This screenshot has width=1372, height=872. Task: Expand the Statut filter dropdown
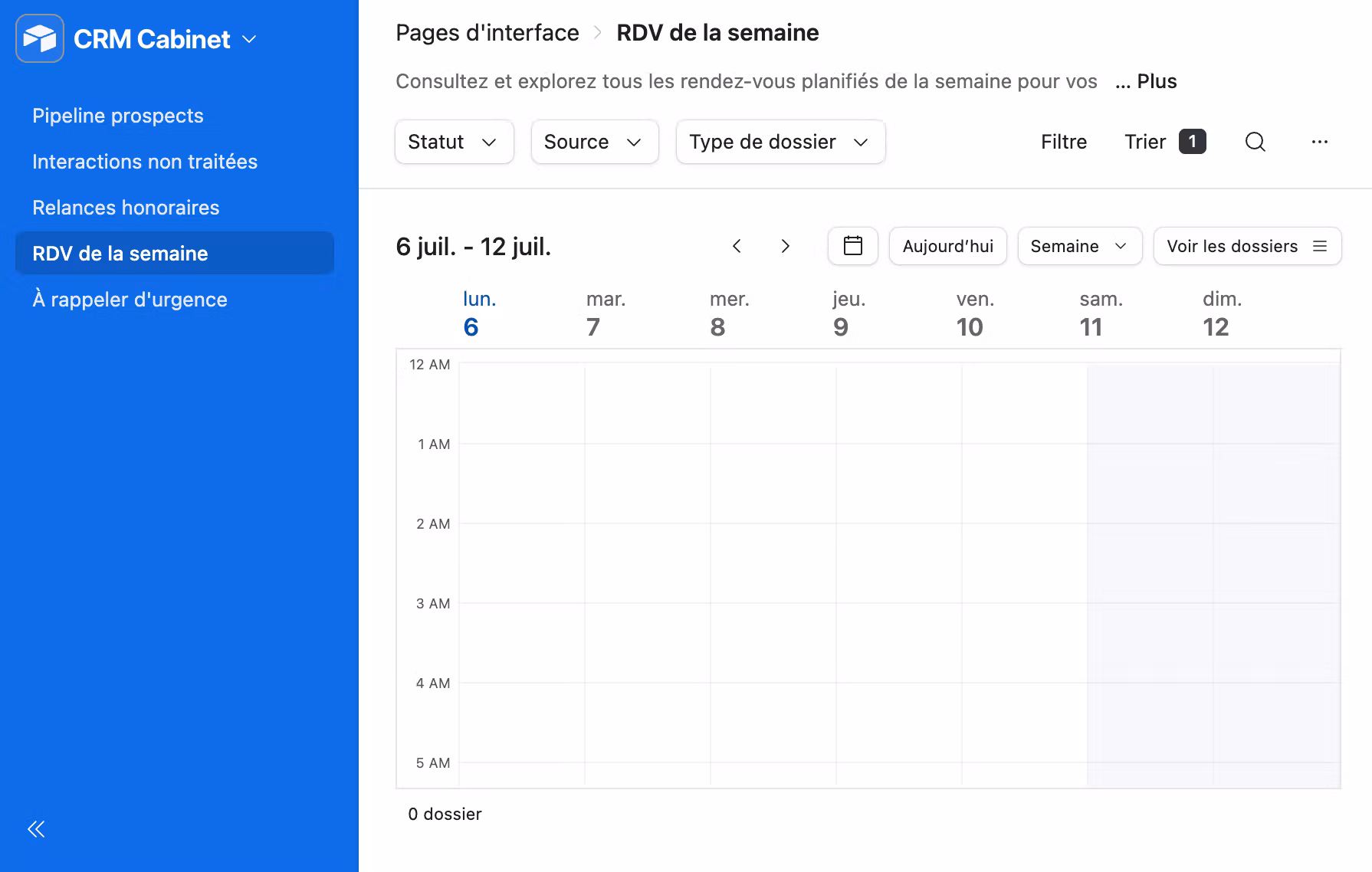coord(454,142)
